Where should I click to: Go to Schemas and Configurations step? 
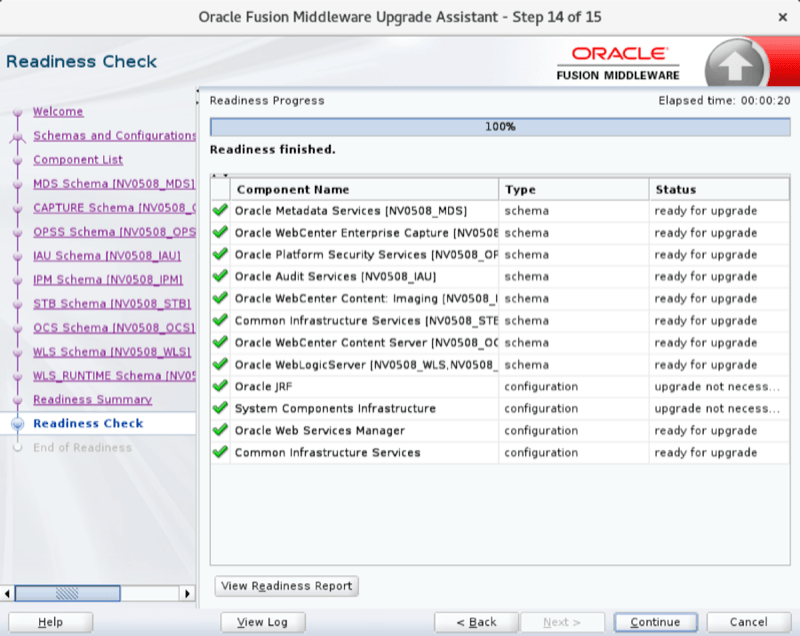click(114, 135)
